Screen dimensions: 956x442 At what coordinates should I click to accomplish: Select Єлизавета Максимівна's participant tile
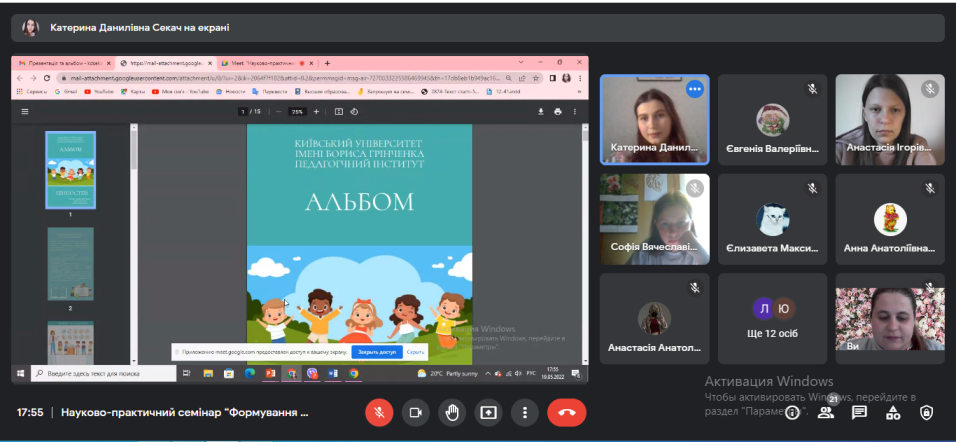tap(772, 218)
